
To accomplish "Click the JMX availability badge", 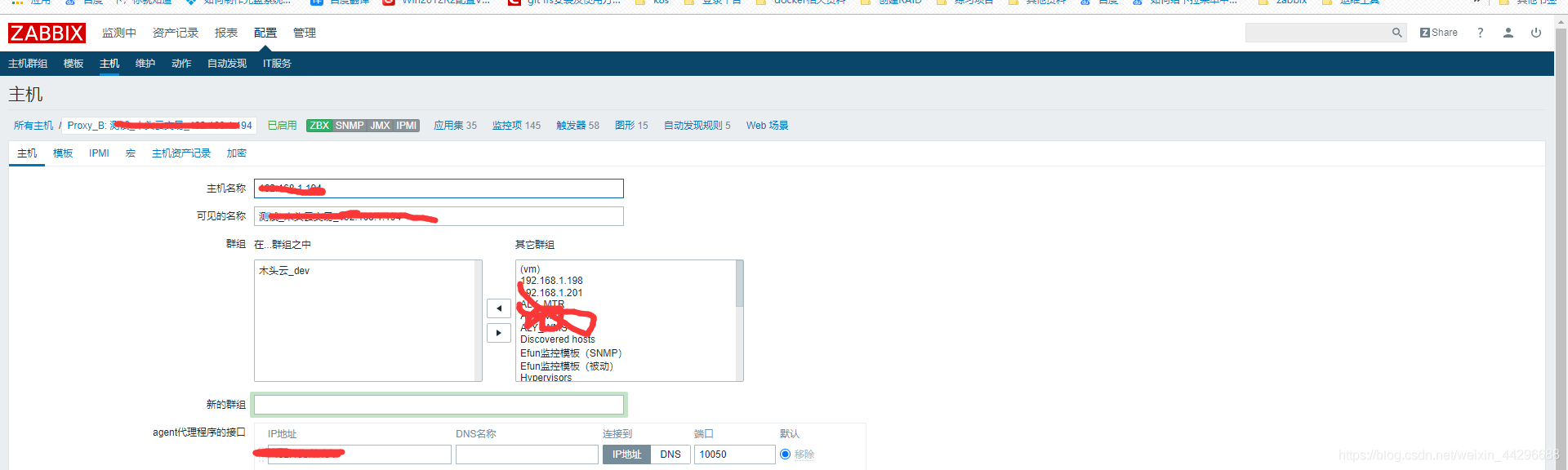I will (380, 126).
